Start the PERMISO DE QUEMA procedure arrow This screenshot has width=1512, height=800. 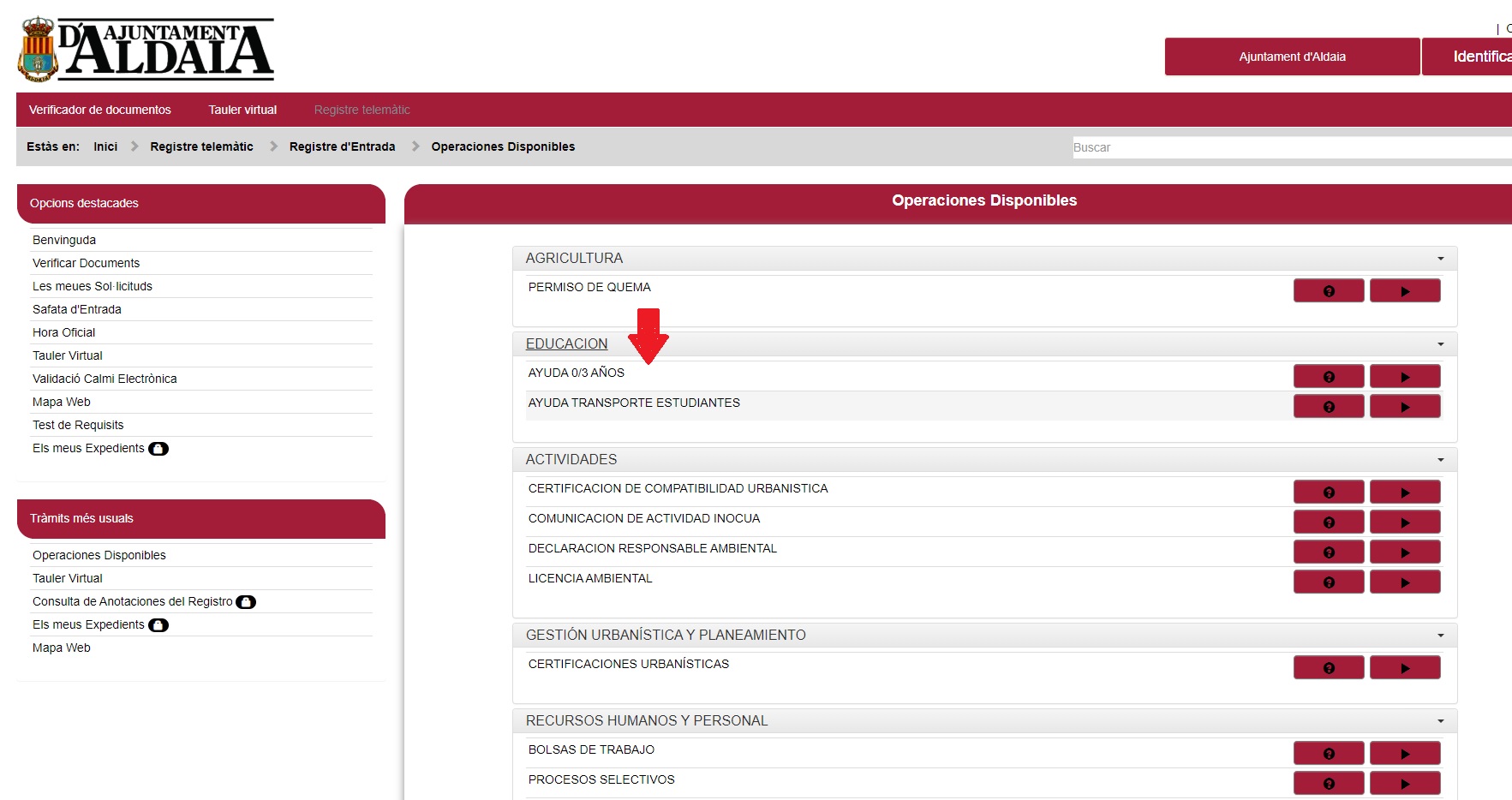[x=1404, y=291]
